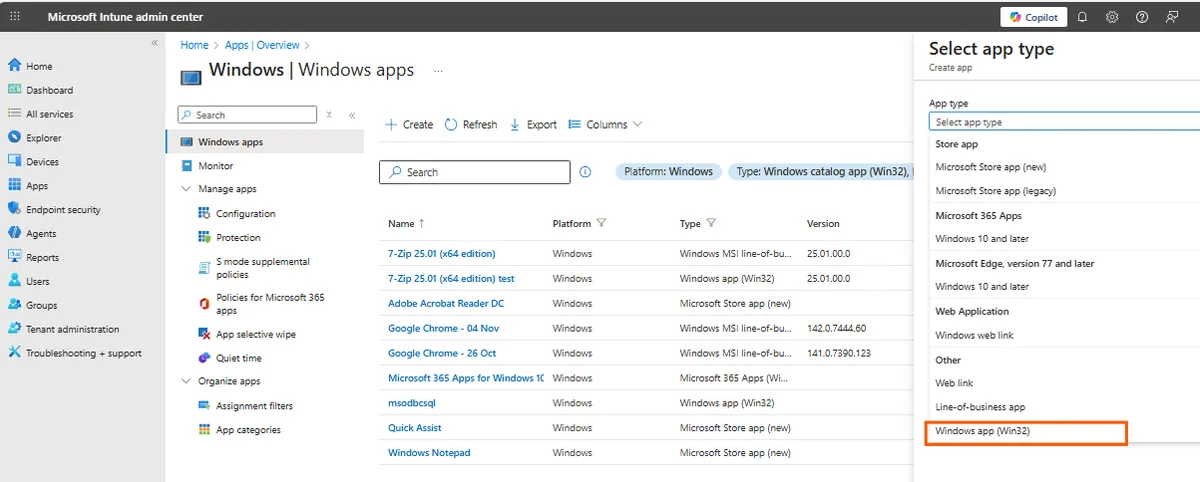This screenshot has width=1200, height=482.
Task: Click the Platform: Windows filter pill
Action: [x=668, y=172]
